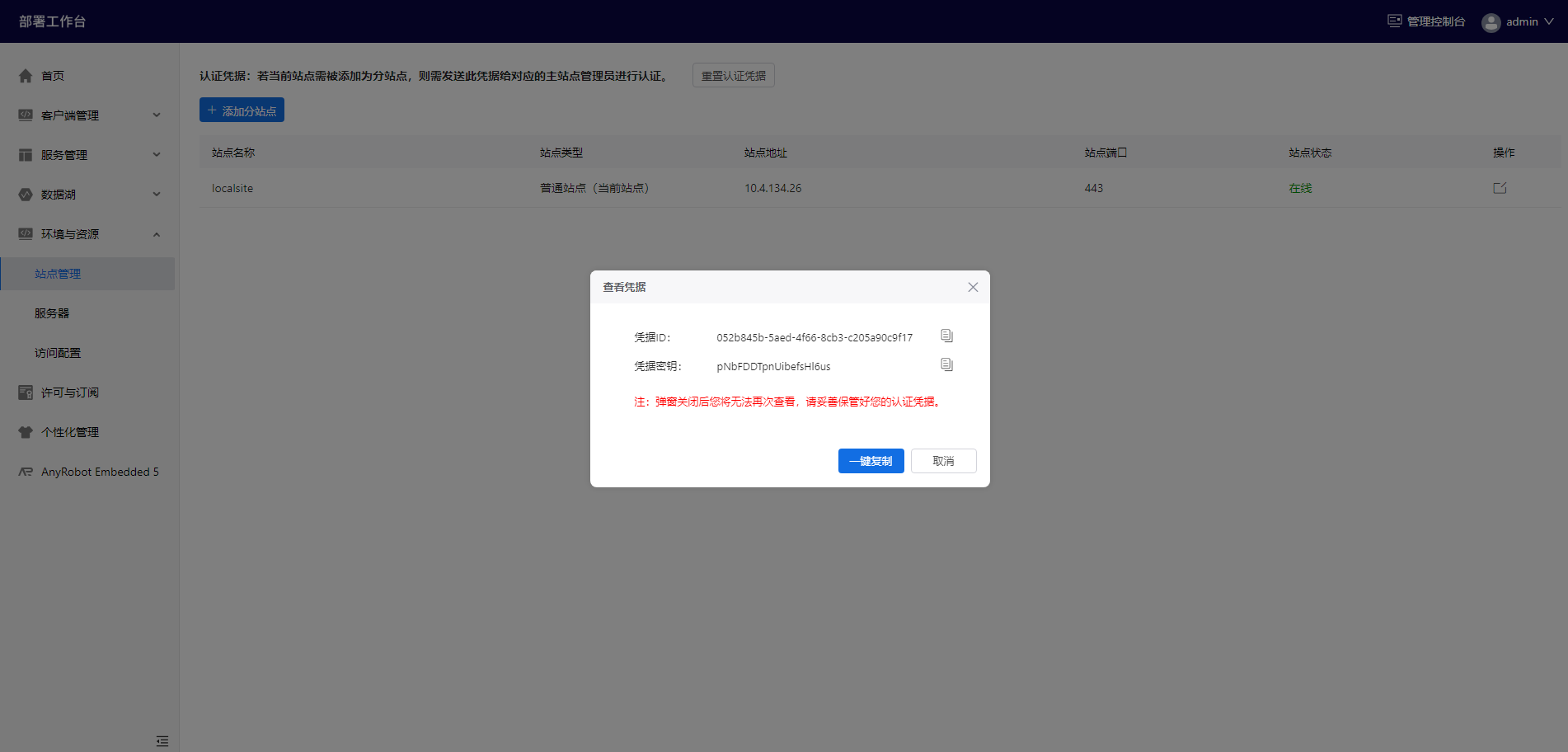Click the 一键复制 button

[x=871, y=461]
